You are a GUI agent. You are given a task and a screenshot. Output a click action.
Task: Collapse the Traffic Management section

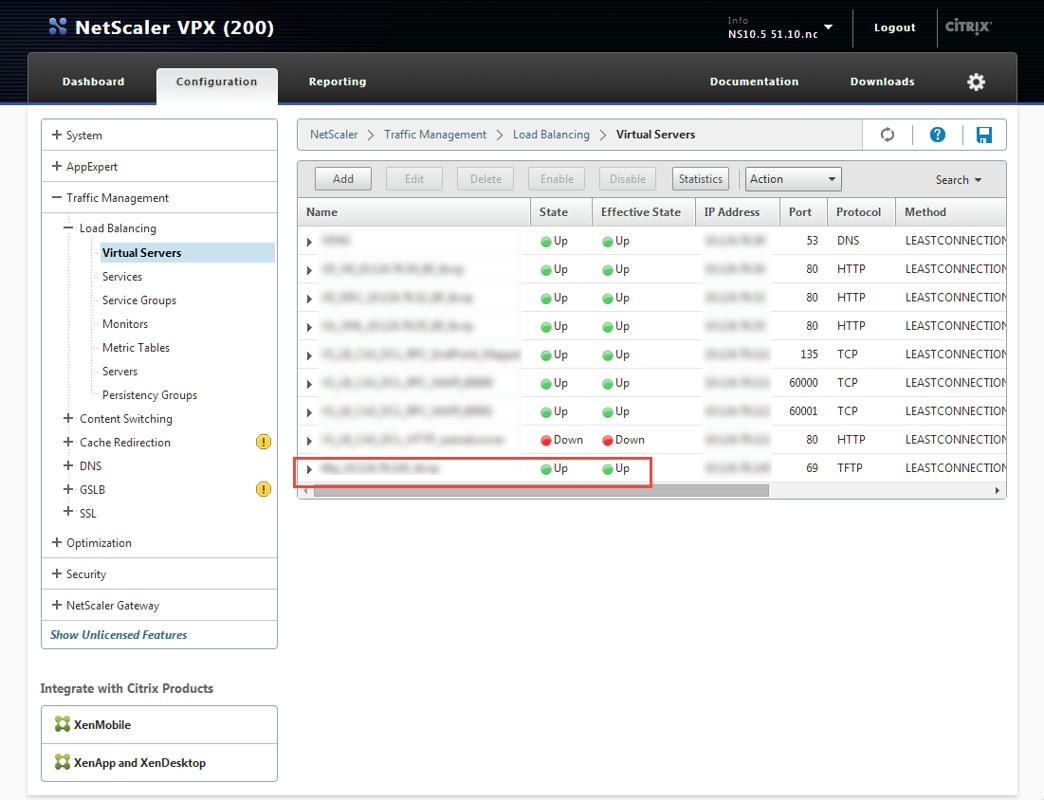coord(57,198)
